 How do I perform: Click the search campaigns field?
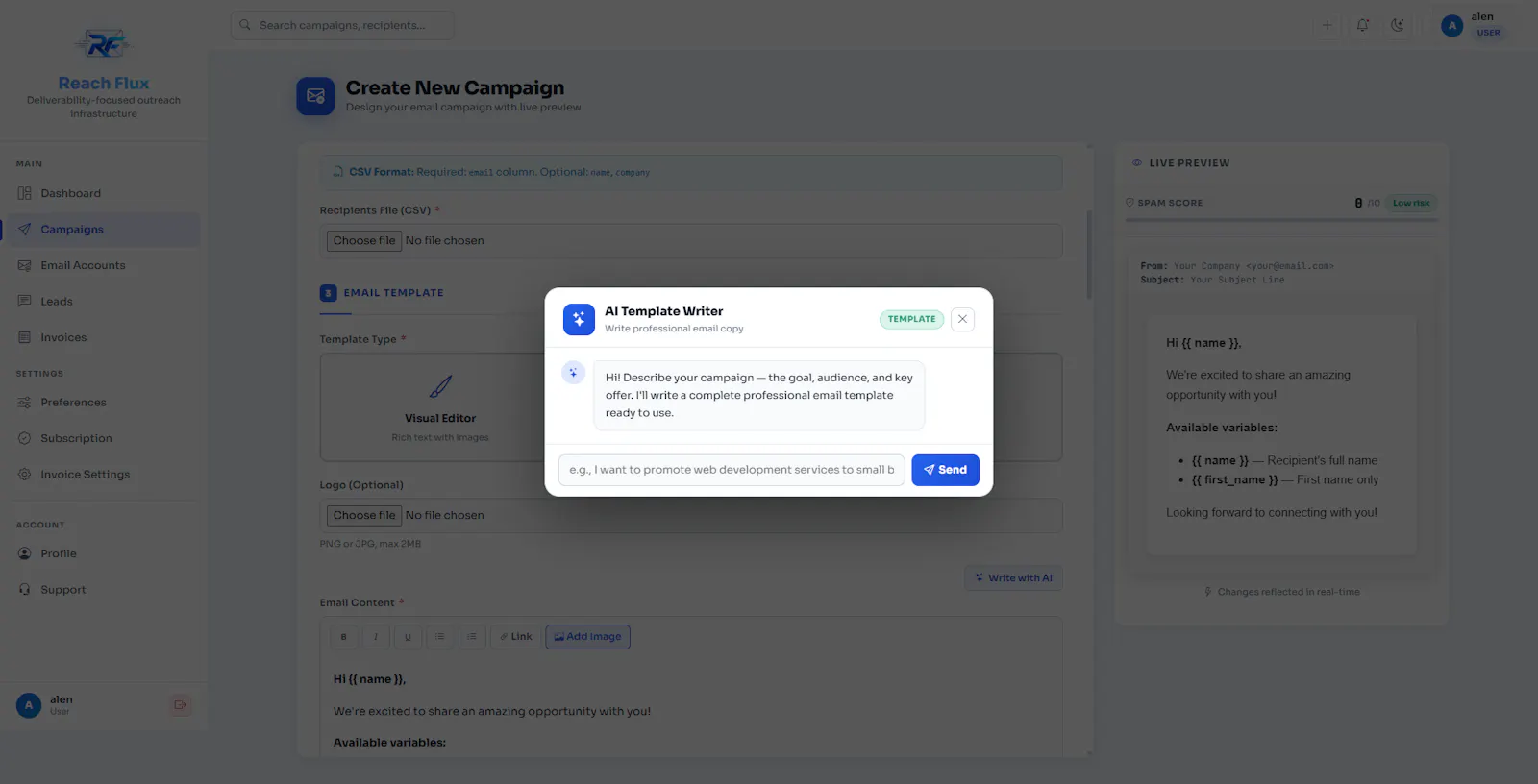pos(342,25)
